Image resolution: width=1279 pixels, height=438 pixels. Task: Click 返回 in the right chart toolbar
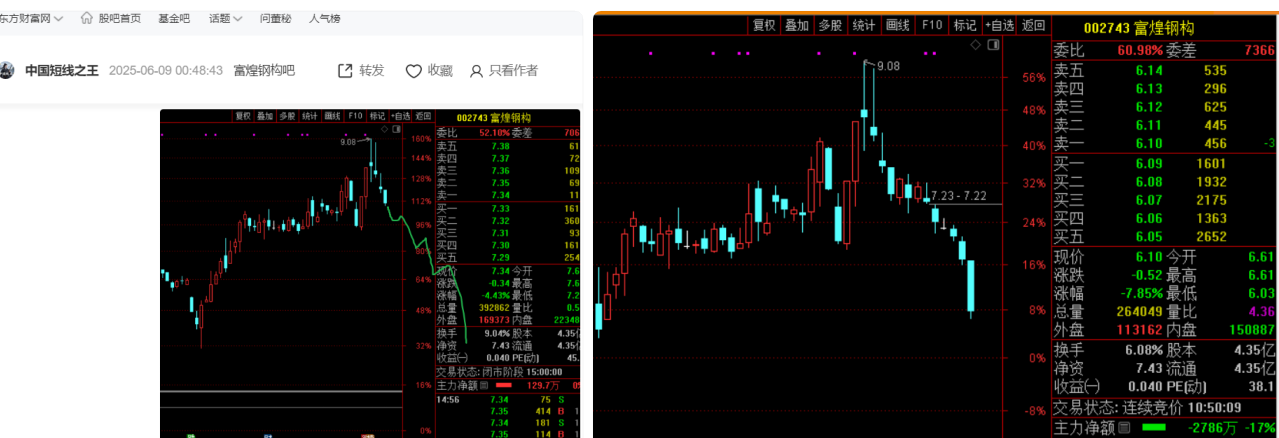click(1033, 25)
